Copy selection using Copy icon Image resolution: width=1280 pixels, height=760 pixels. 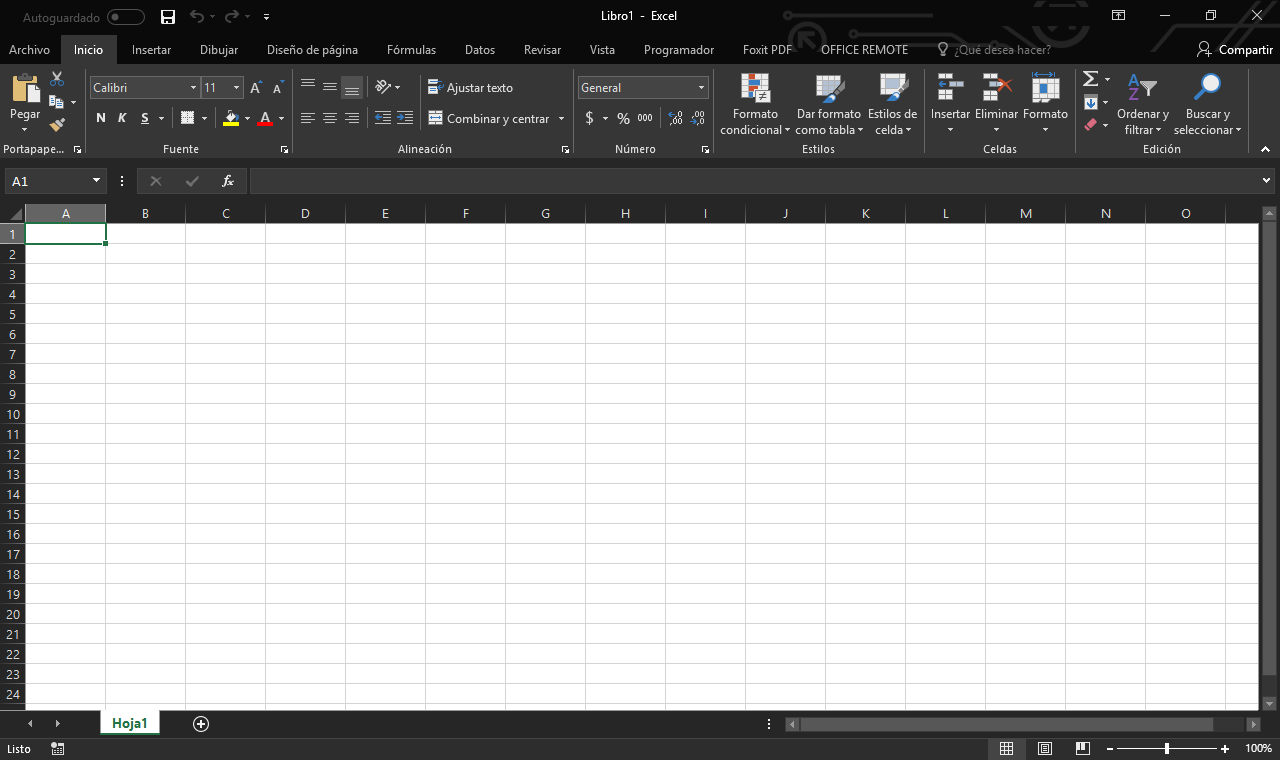coord(57,102)
